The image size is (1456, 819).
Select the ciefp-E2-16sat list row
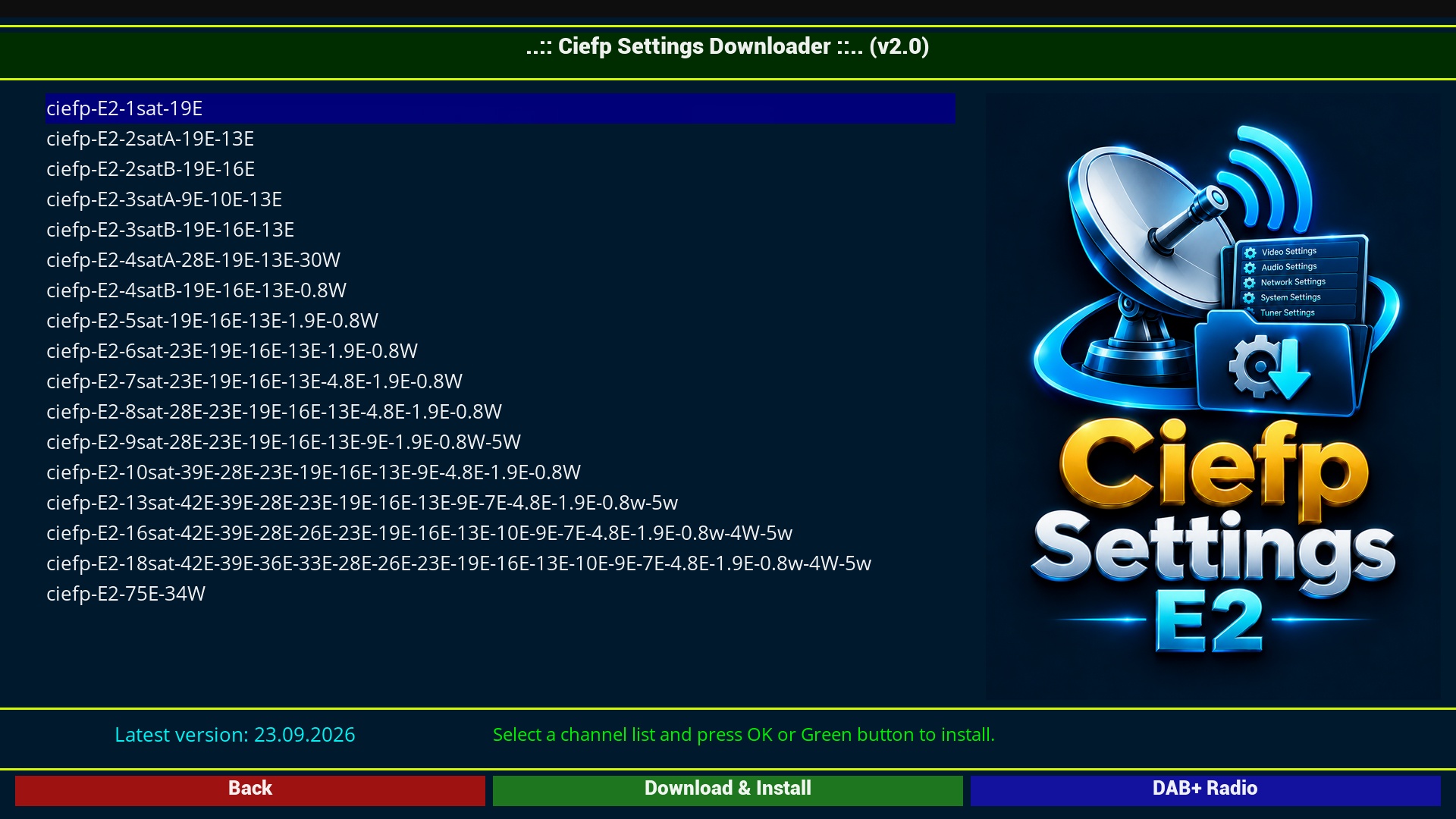(x=500, y=533)
